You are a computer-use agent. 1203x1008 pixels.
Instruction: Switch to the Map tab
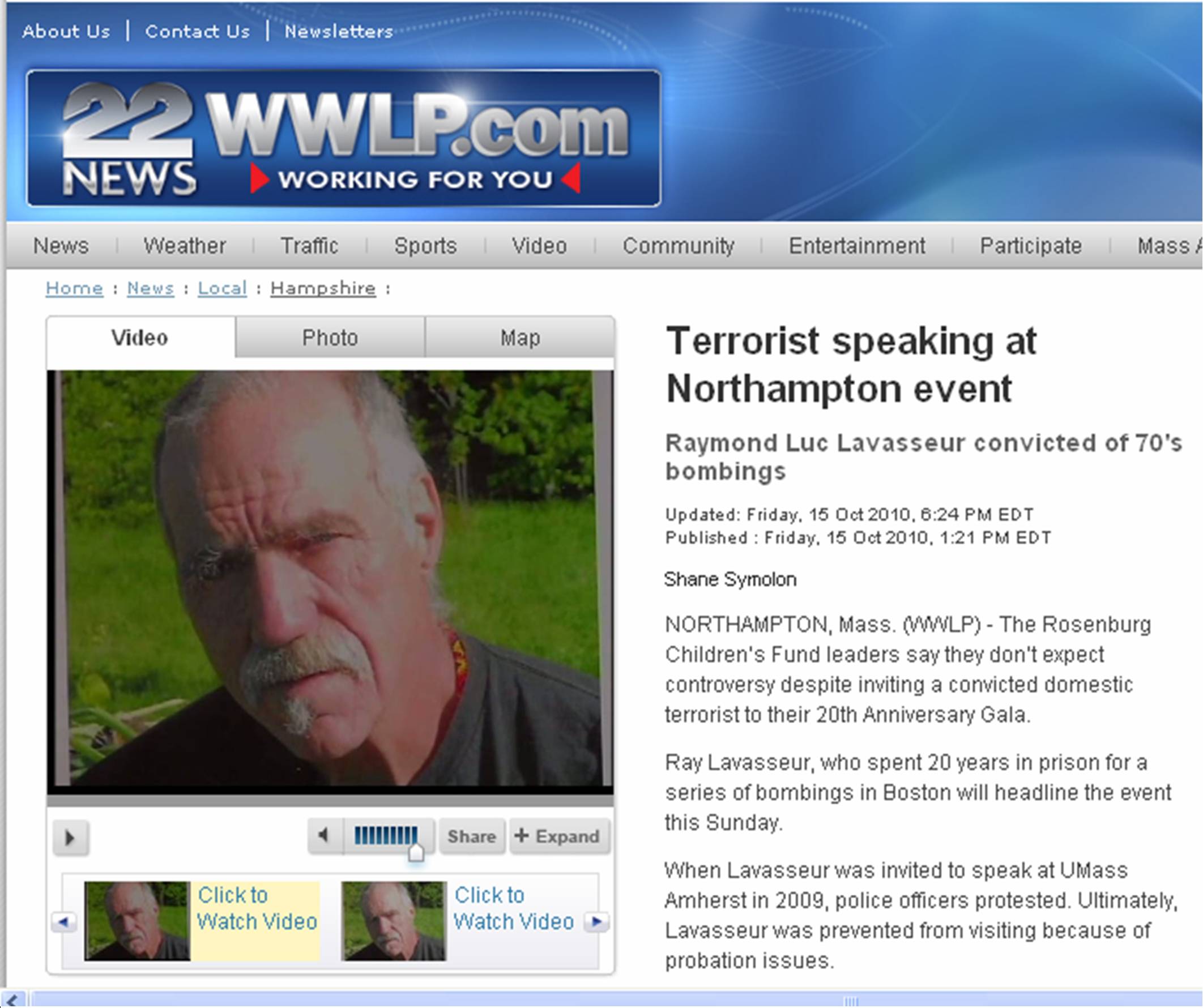tap(520, 338)
